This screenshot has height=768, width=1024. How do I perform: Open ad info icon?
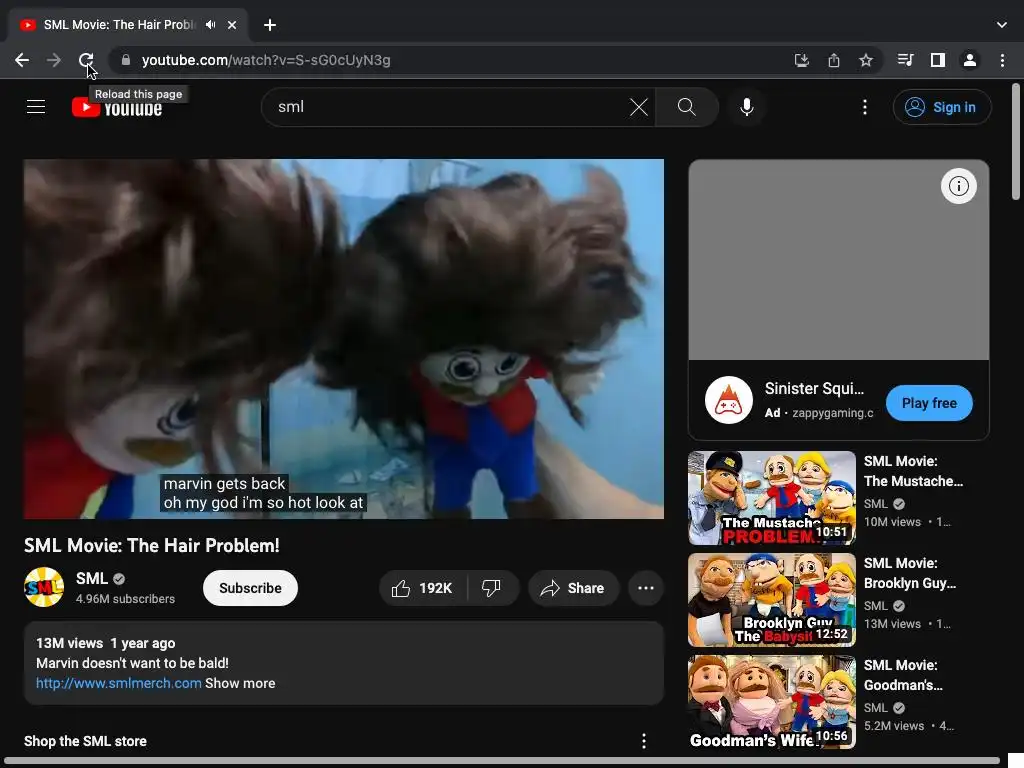958,186
